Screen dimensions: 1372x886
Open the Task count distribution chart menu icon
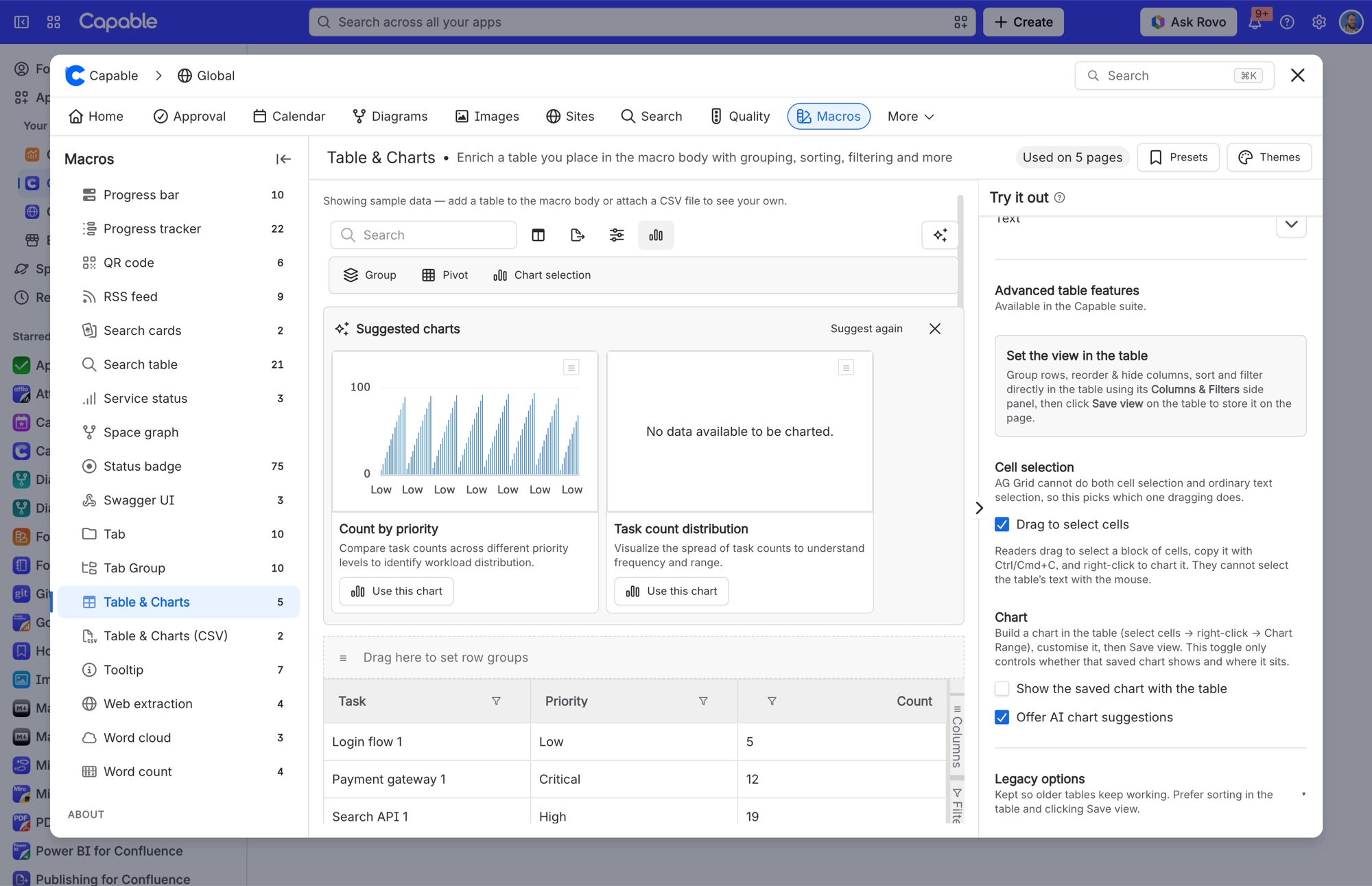click(846, 368)
